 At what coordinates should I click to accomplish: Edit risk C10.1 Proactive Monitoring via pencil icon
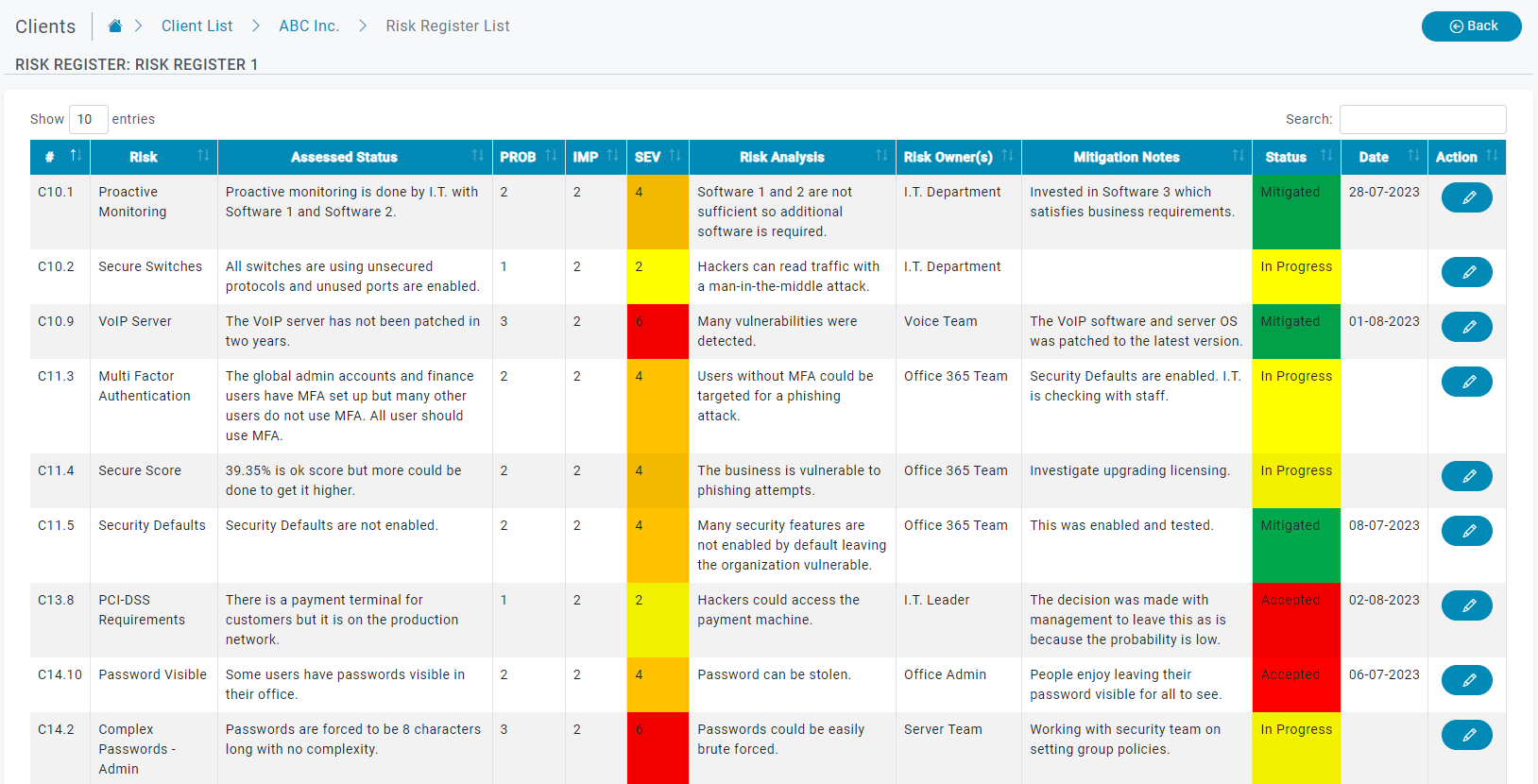[1466, 197]
